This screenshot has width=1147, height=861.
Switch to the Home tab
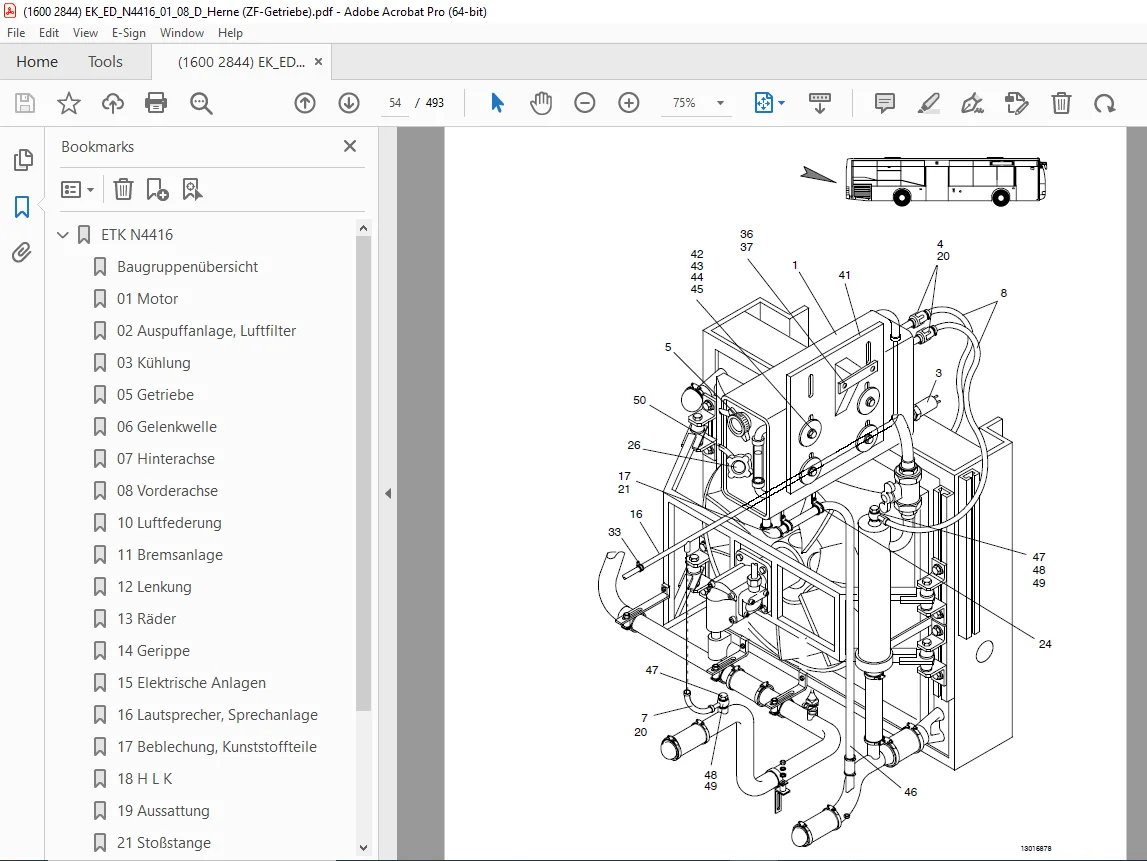click(x=37, y=62)
